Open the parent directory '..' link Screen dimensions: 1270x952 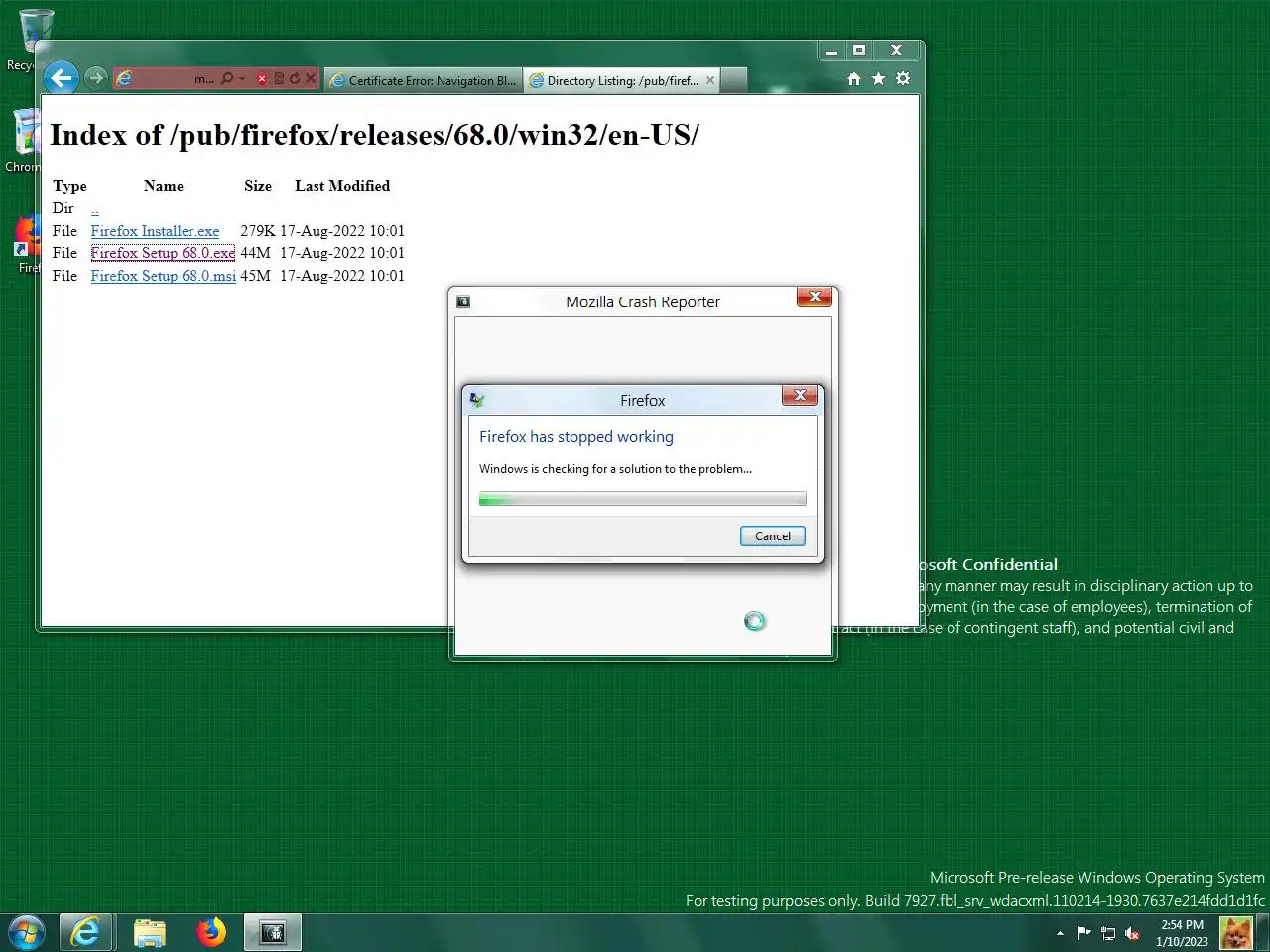pyautogui.click(x=95, y=209)
